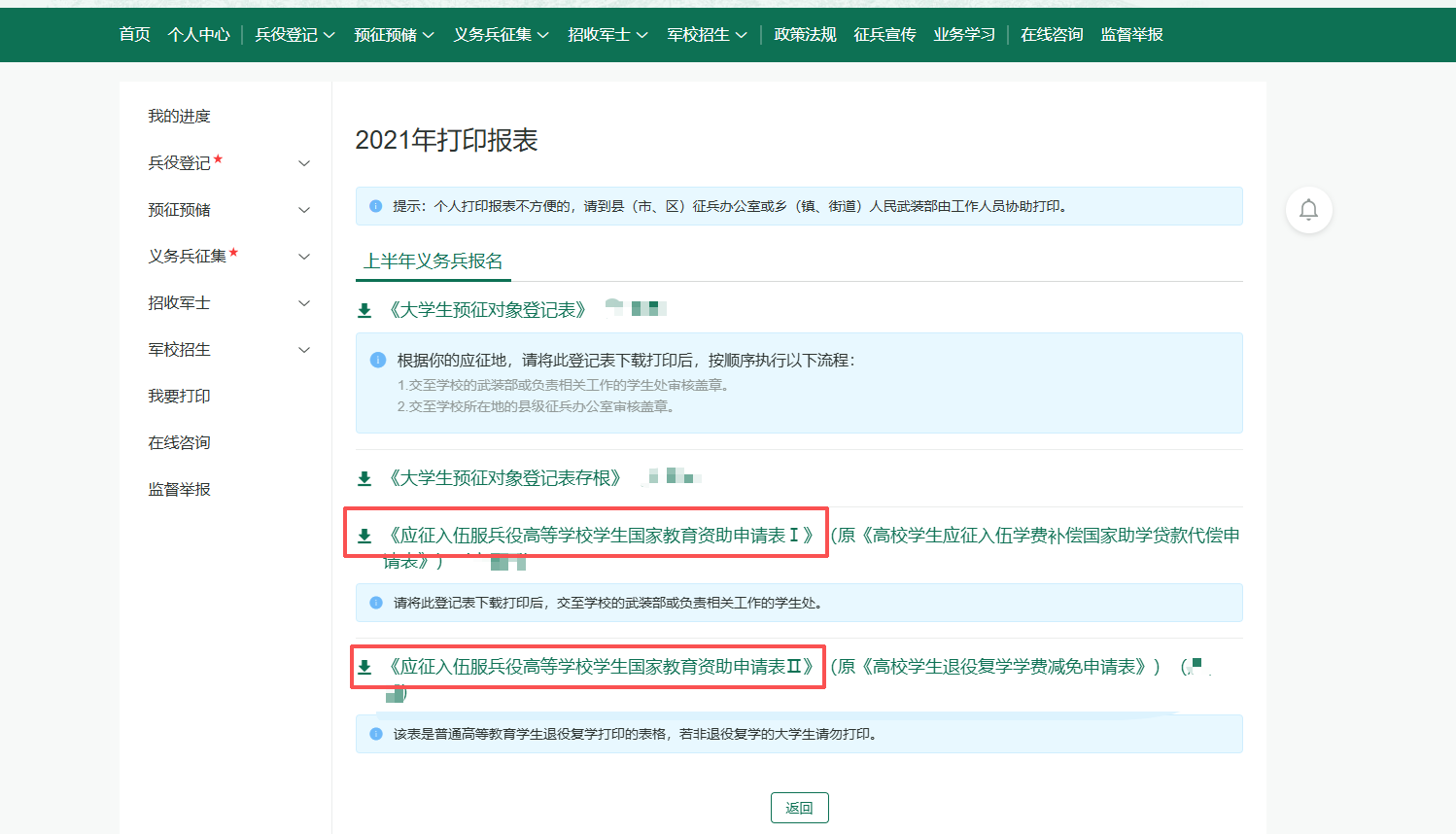This screenshot has width=1456, height=834.
Task: Click download icon beside 《大学生预征对象登记表存根》
Action: click(x=364, y=478)
